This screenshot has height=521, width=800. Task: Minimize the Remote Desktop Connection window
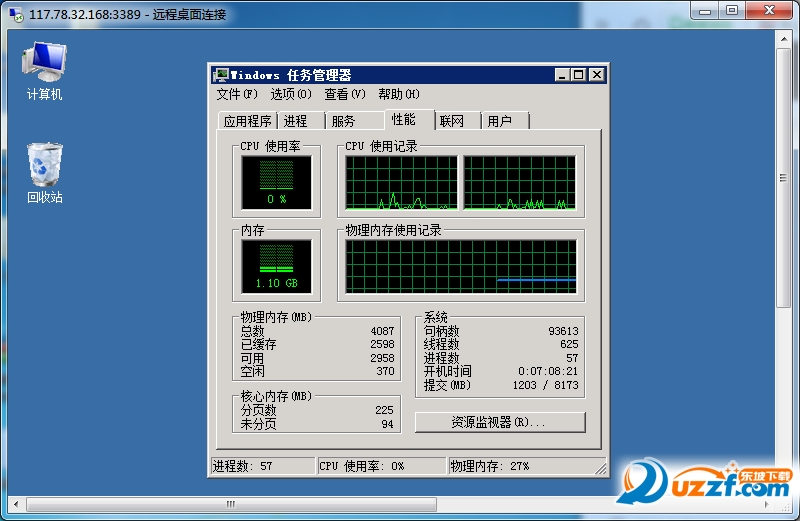[x=705, y=11]
